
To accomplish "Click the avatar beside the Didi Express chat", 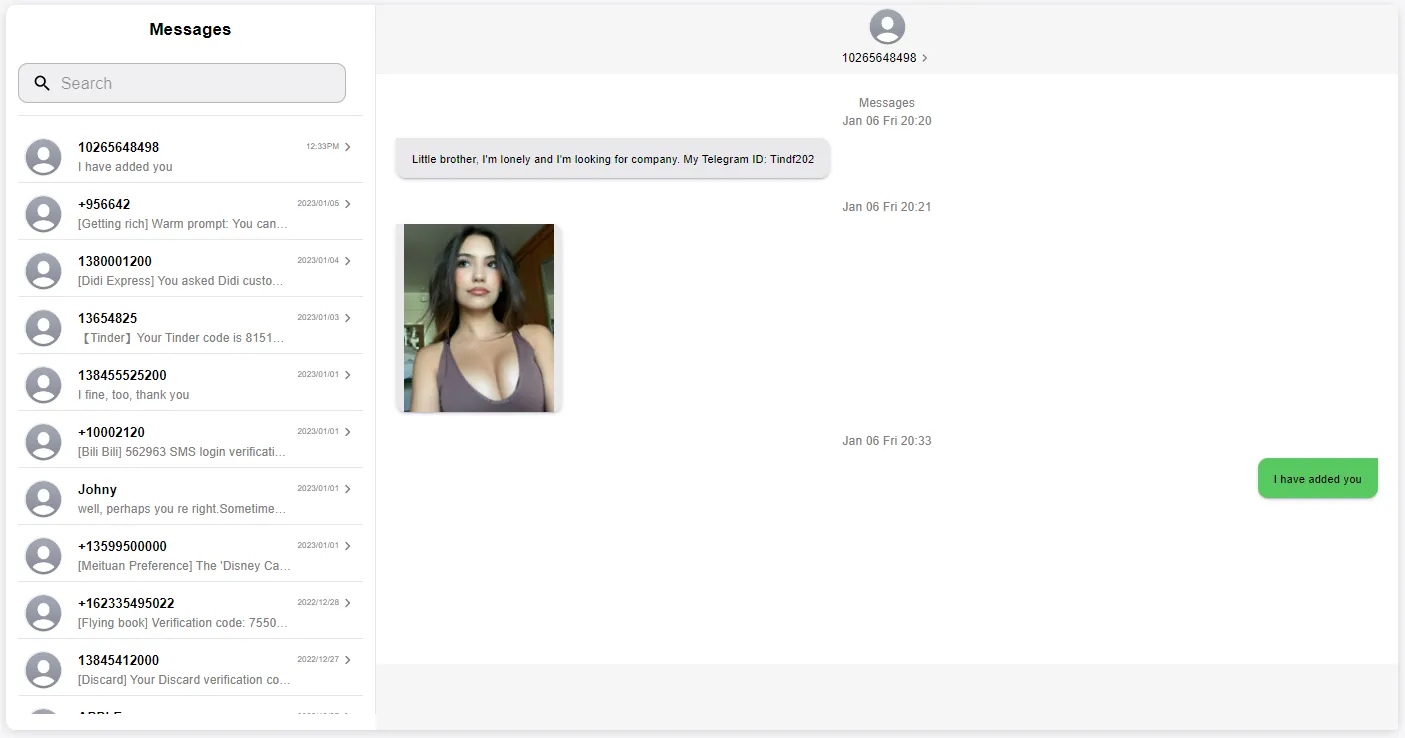I will 43,271.
